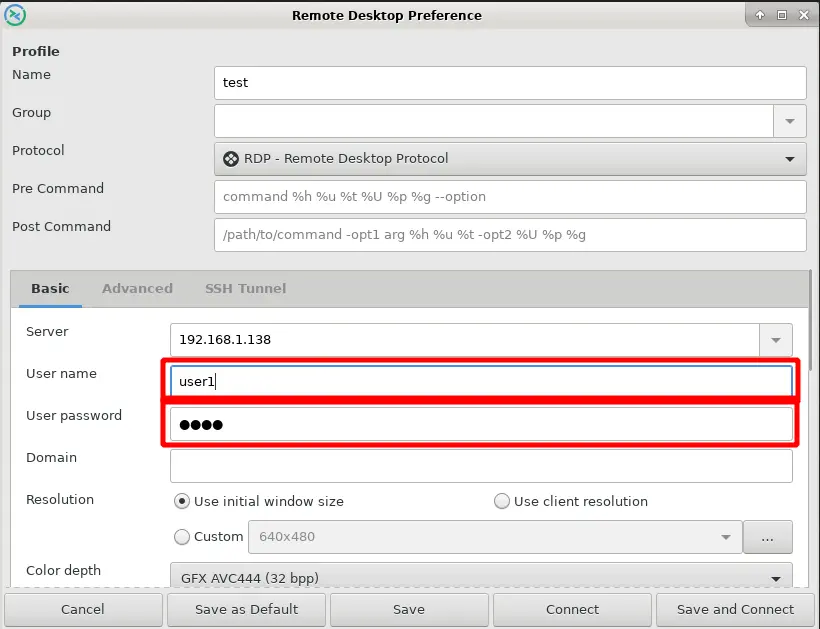Open the custom resolution editor ellipsis button
This screenshot has height=629, width=820.
pyautogui.click(x=768, y=537)
